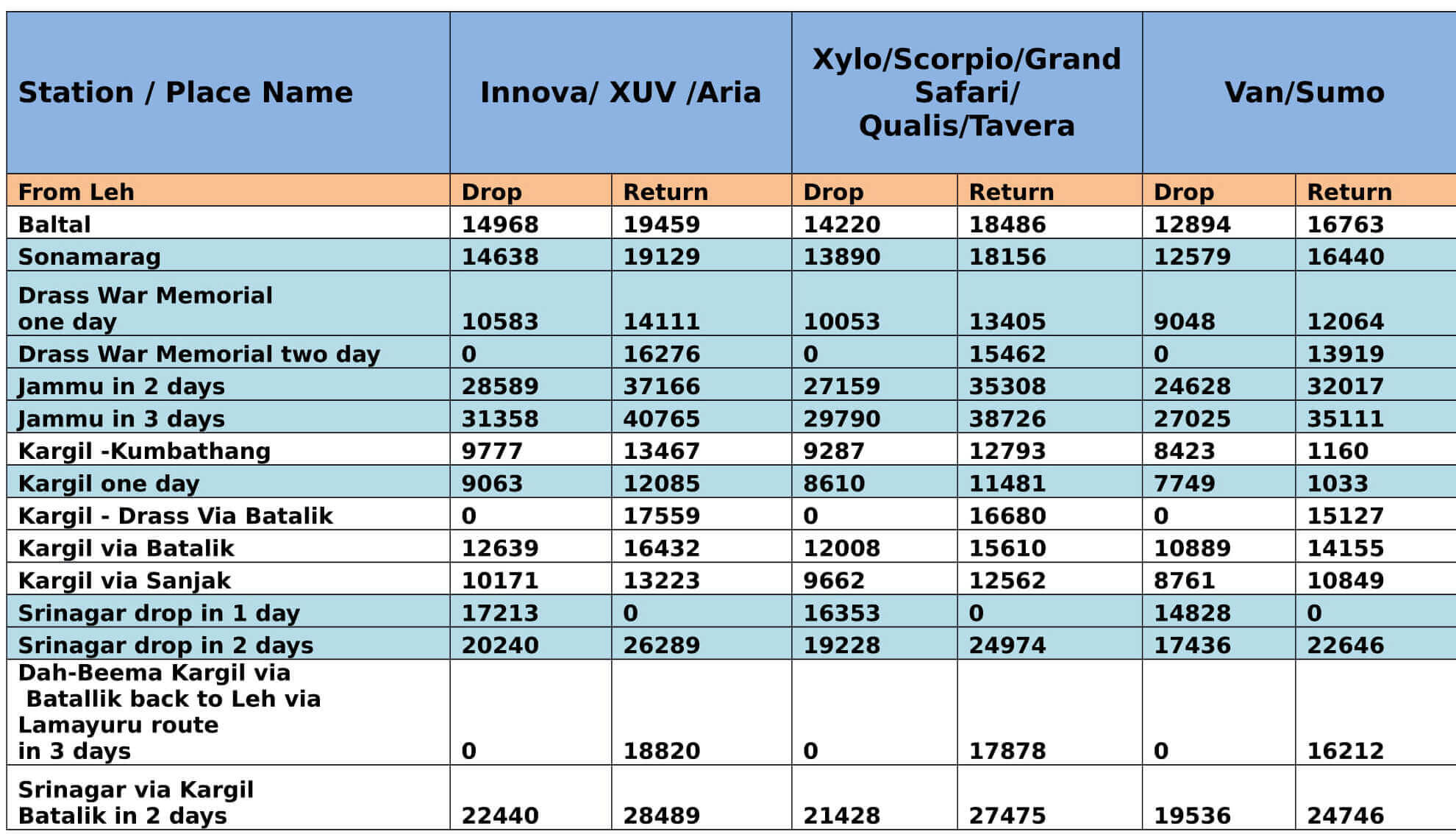Click the value 24974
The height and width of the screenshot is (834, 1456).
tap(1007, 645)
